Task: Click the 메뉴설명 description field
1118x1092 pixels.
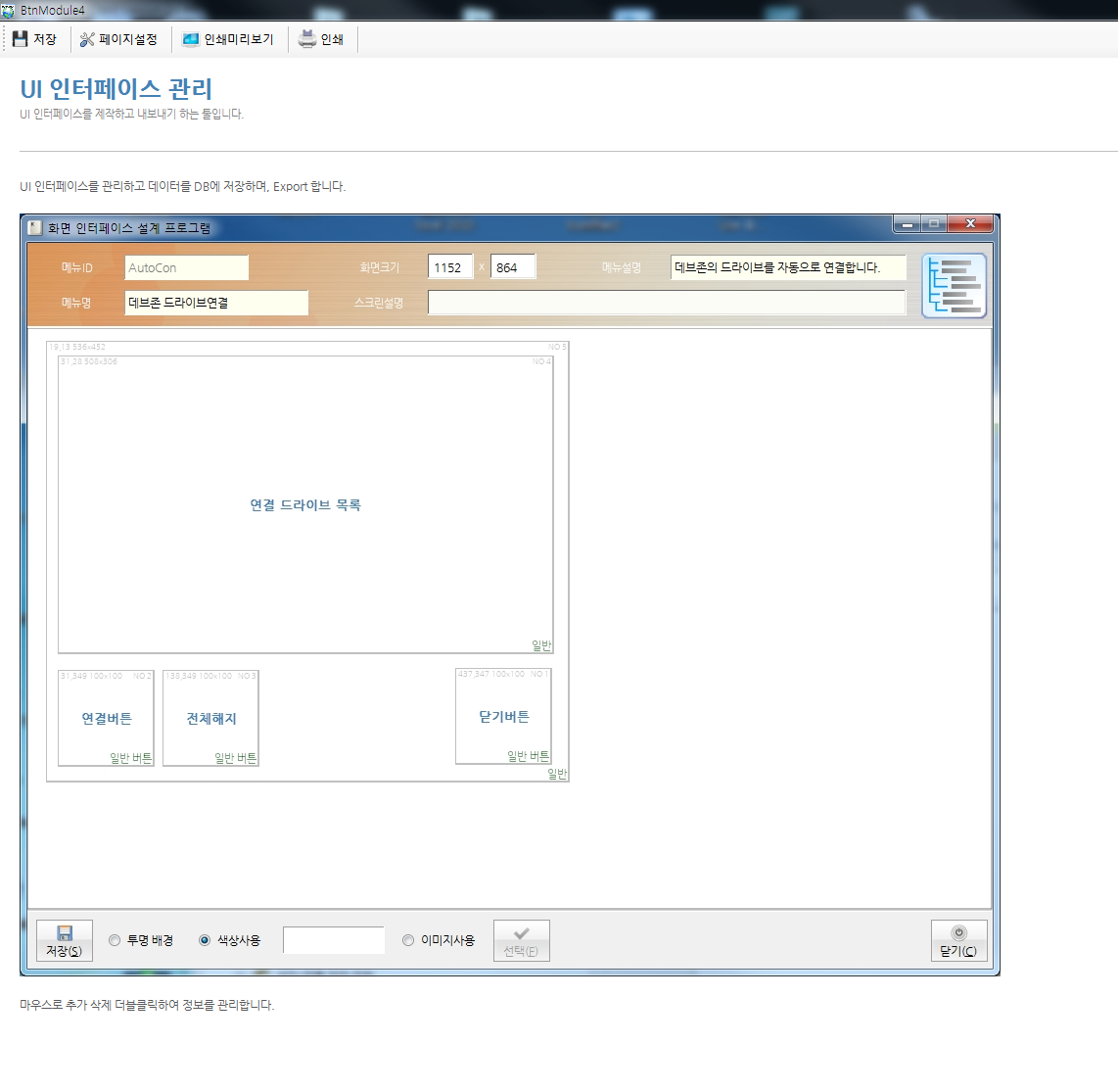Action: (788, 267)
